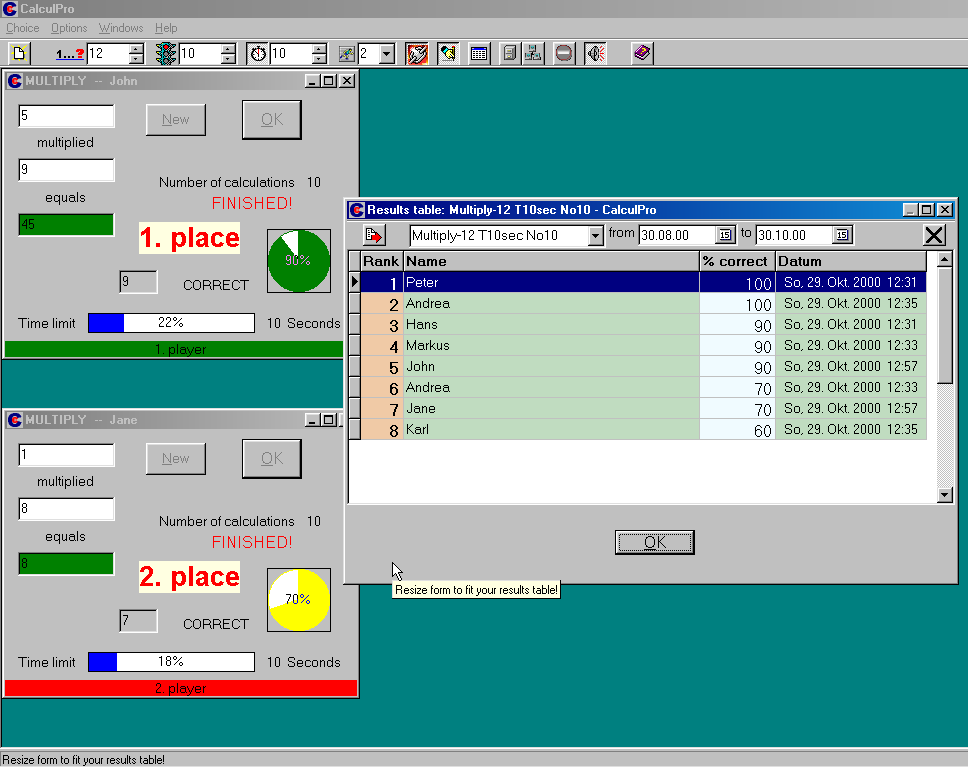The image size is (968, 768).
Task: Click New in John's MULTIPLY window
Action: pyautogui.click(x=176, y=119)
